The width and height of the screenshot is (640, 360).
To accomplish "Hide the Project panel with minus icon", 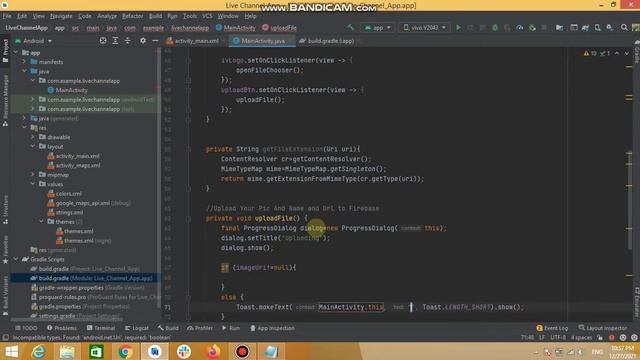I will click(155, 40).
